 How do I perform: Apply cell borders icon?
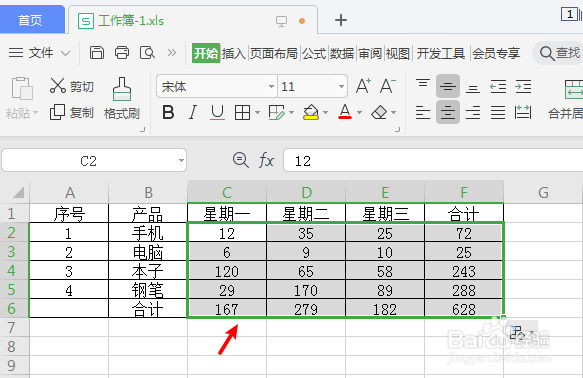tap(242, 112)
